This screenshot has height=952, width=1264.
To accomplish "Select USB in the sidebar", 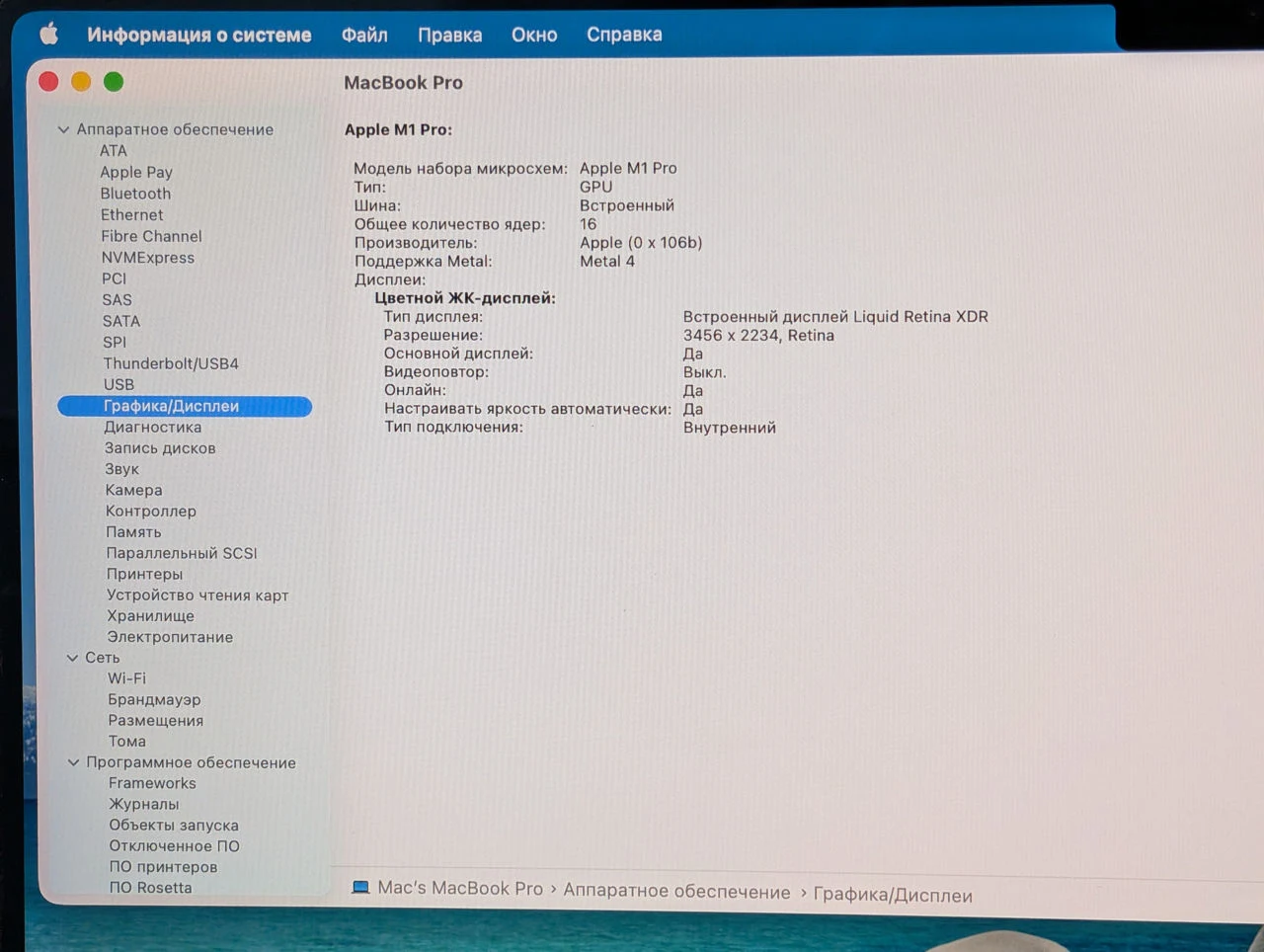I will (x=118, y=384).
